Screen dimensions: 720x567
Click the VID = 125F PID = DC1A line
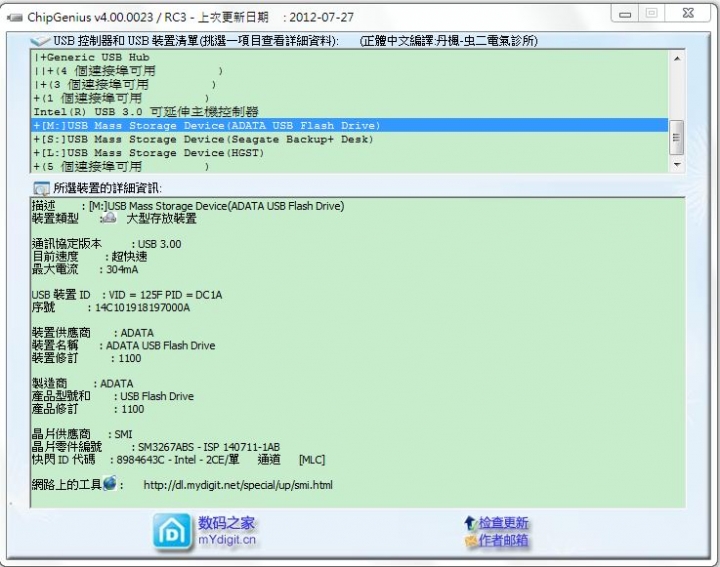(x=127, y=295)
